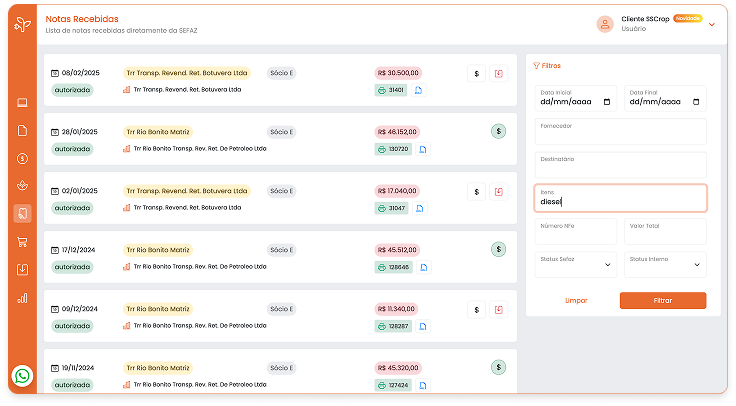Click red import icon on 08/02/2025 note
The height and width of the screenshot is (406, 736).
(x=498, y=73)
